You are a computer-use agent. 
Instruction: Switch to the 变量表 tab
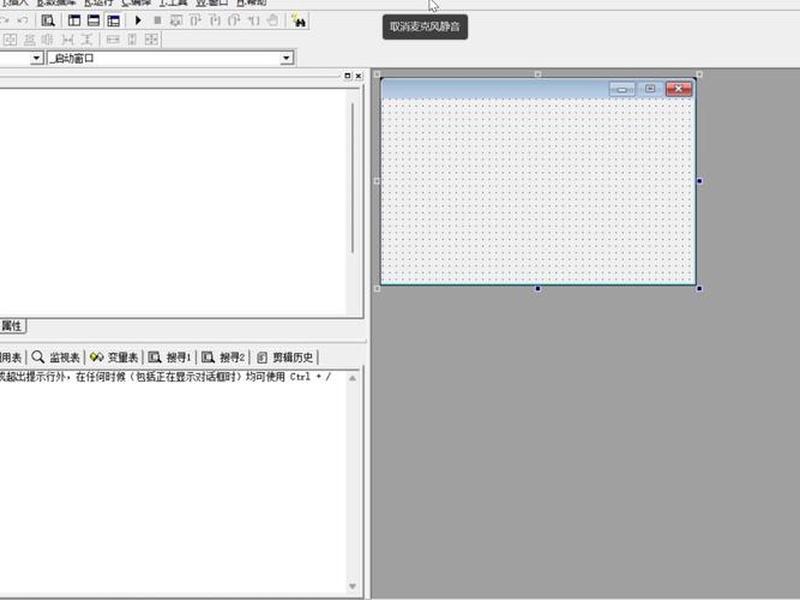[x=114, y=357]
